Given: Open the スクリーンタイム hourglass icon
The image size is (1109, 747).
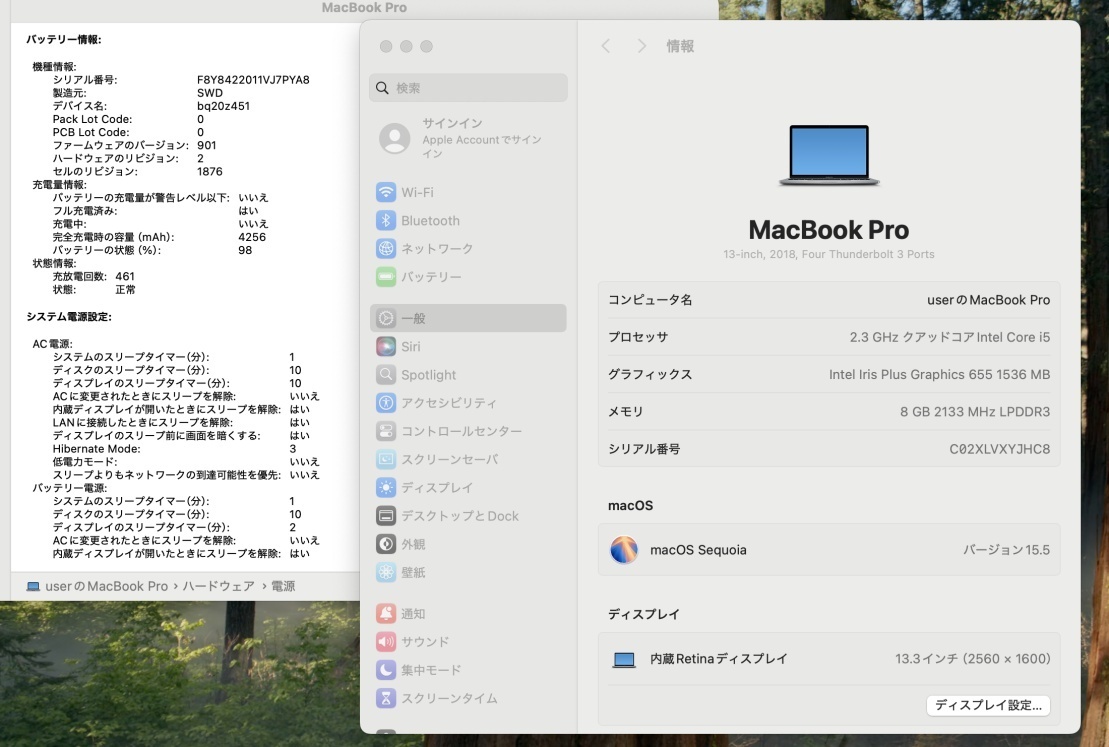Looking at the screenshot, I should (x=385, y=698).
